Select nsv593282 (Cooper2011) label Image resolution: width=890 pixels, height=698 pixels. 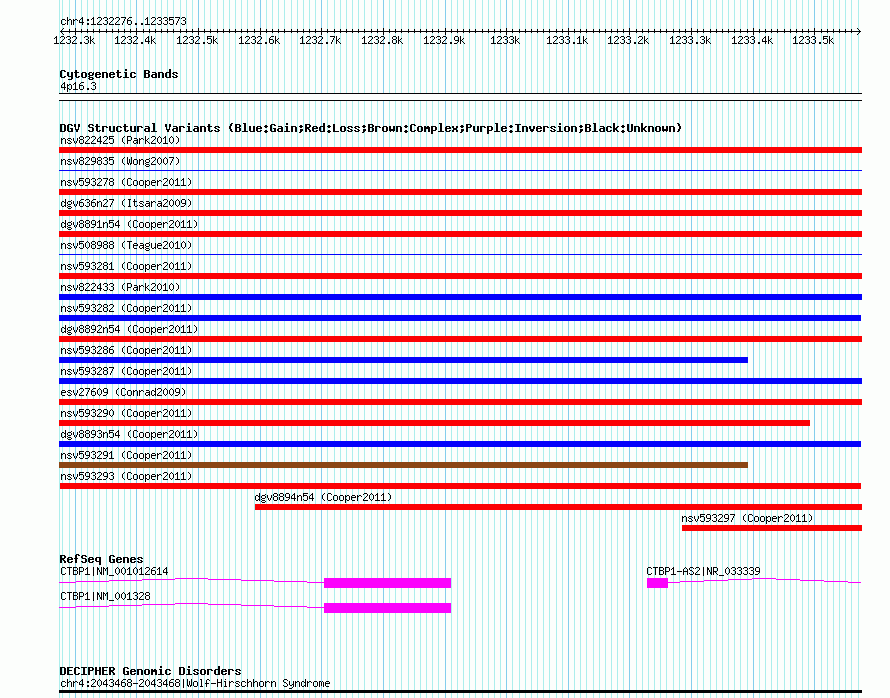pos(126,308)
